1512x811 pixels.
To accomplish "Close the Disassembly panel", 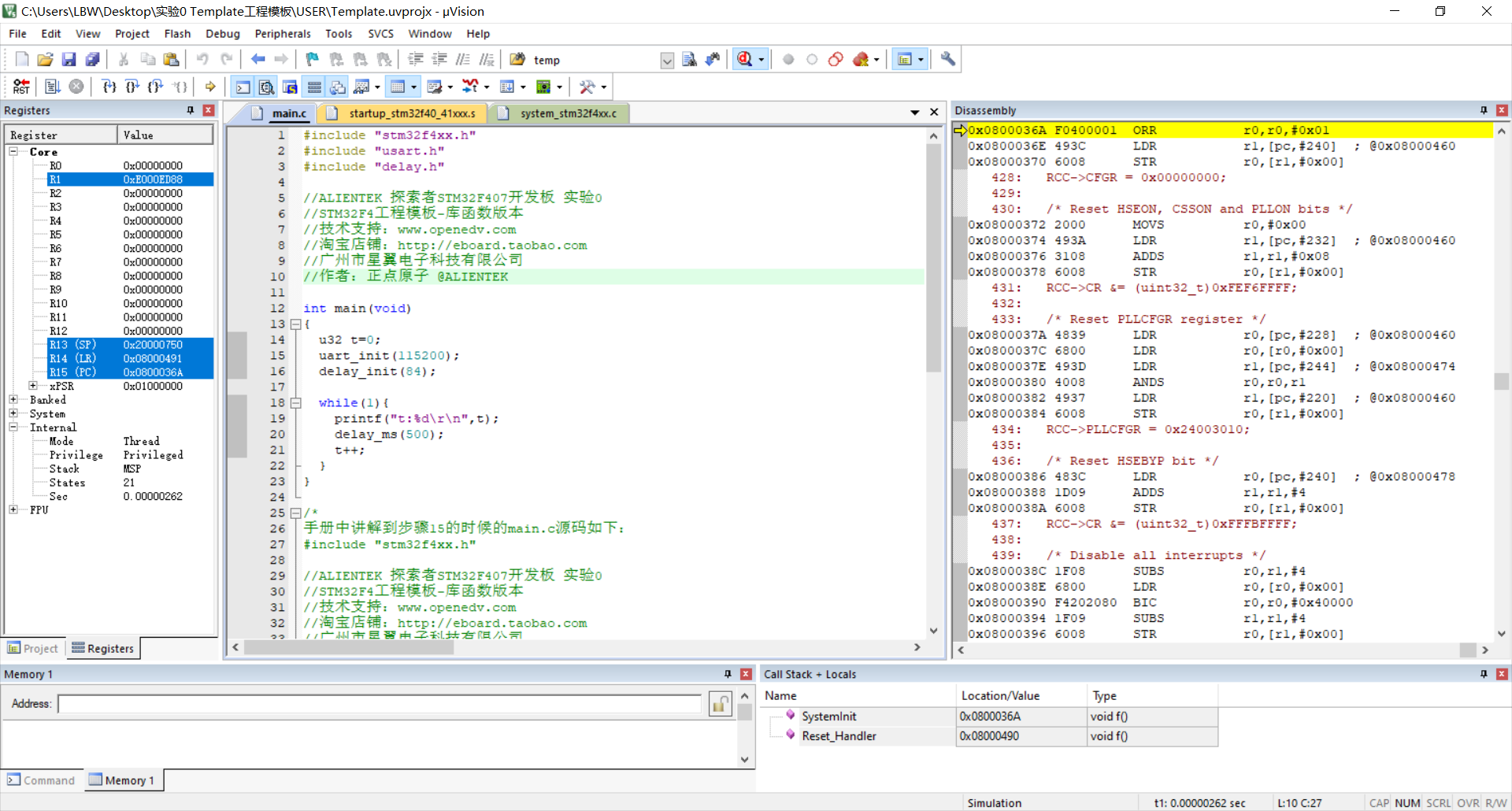I will point(1502,110).
